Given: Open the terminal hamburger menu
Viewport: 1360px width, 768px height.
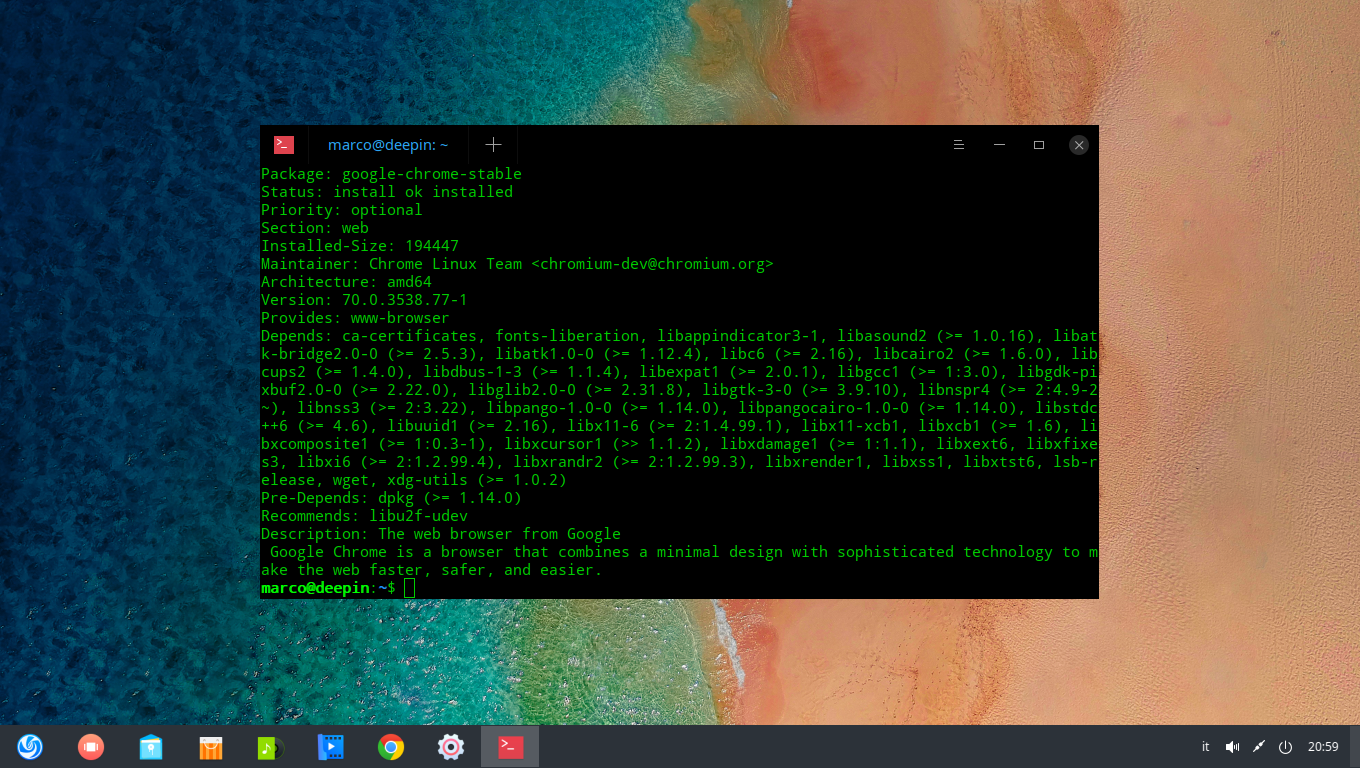Looking at the screenshot, I should 958,145.
